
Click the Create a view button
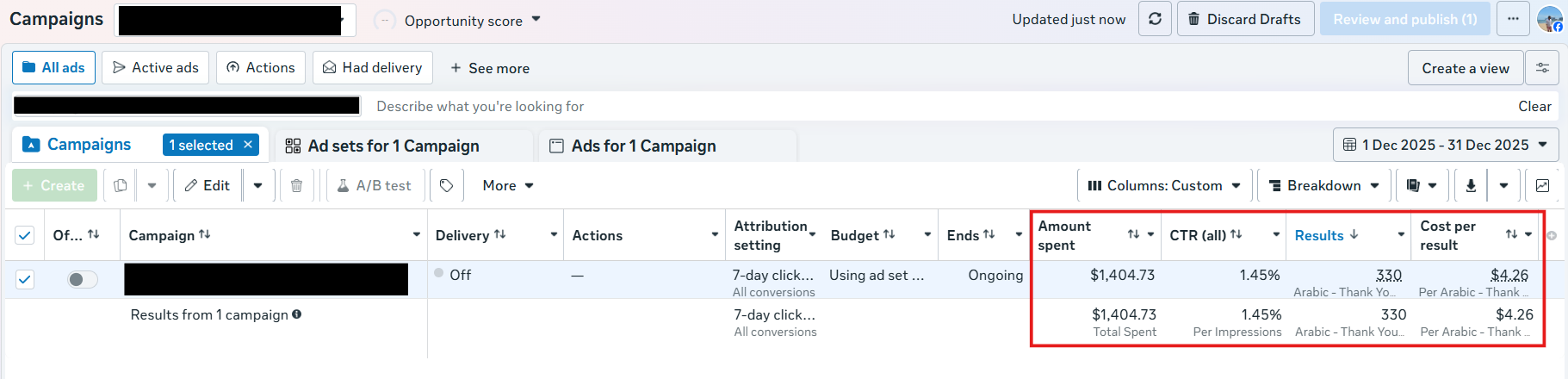pyautogui.click(x=1466, y=68)
